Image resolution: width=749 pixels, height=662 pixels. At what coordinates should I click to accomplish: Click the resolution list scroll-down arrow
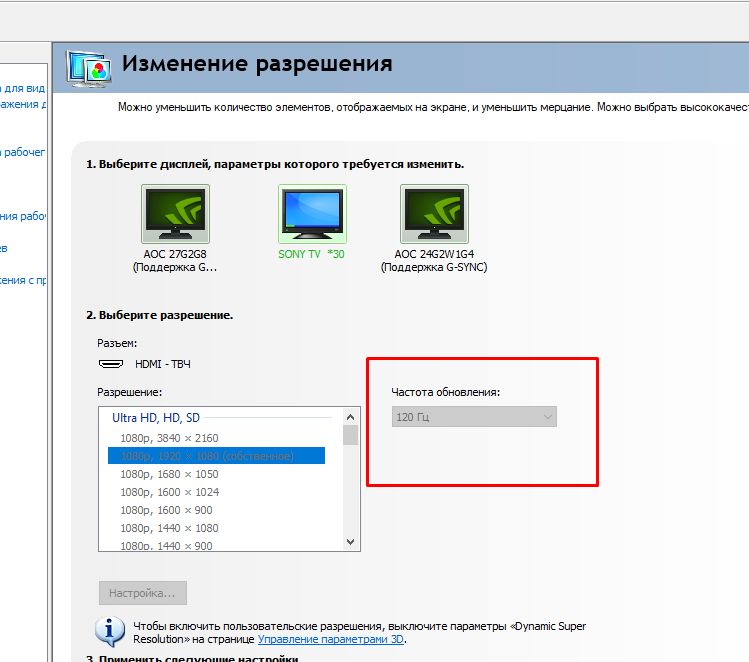pos(350,541)
